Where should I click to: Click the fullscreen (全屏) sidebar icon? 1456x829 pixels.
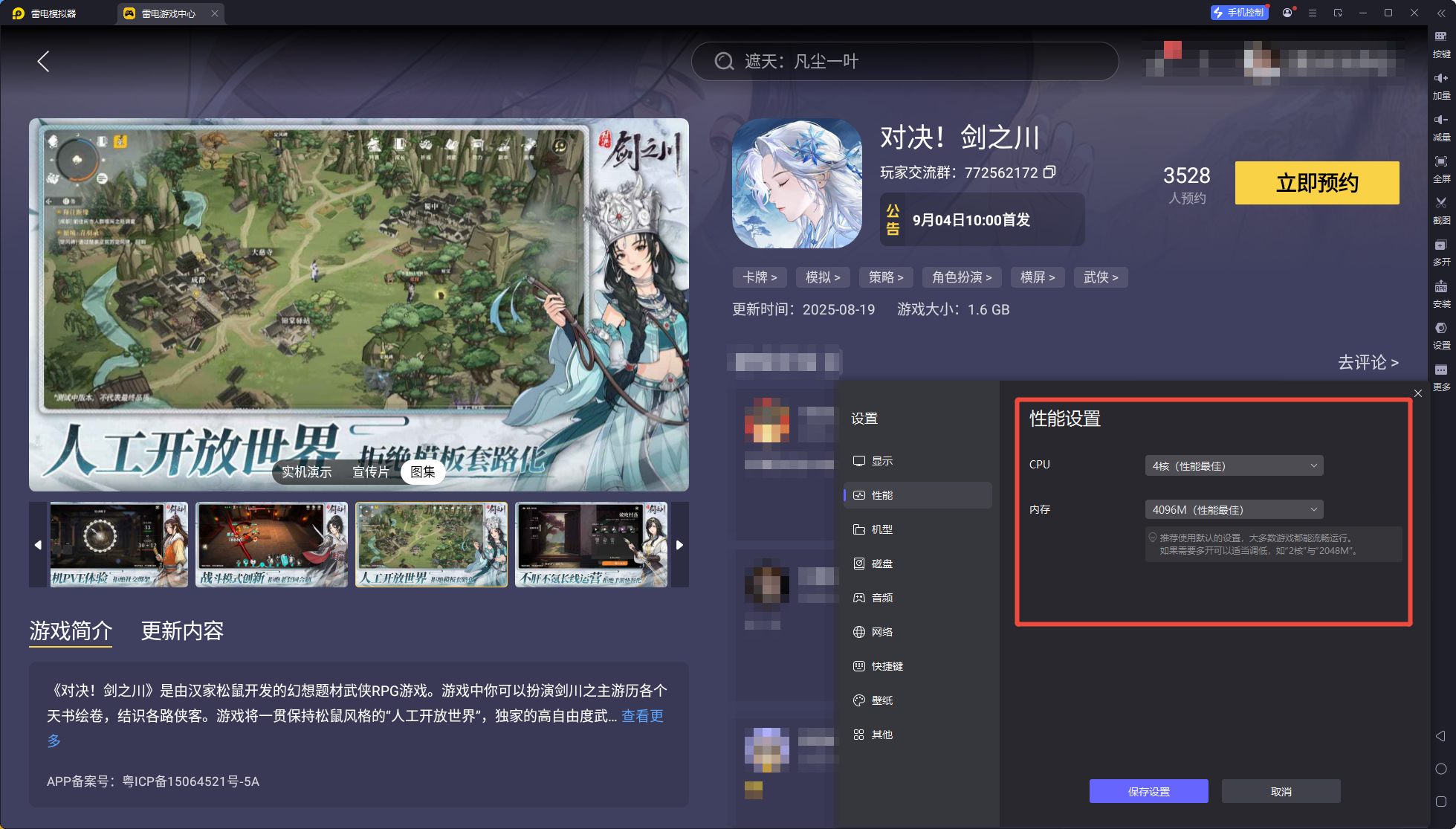tap(1440, 162)
